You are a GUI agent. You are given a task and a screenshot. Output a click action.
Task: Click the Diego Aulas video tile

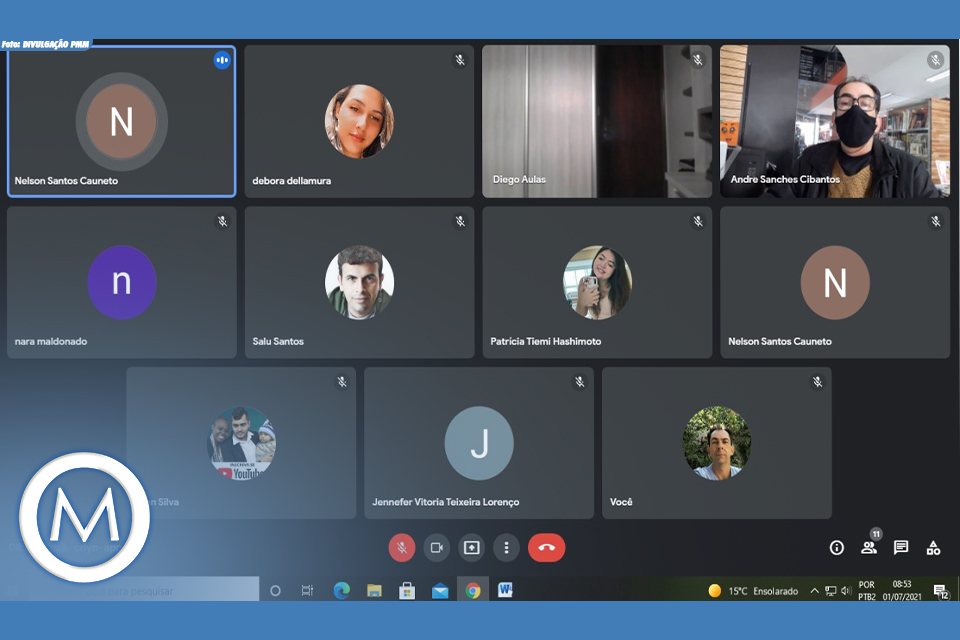click(596, 121)
